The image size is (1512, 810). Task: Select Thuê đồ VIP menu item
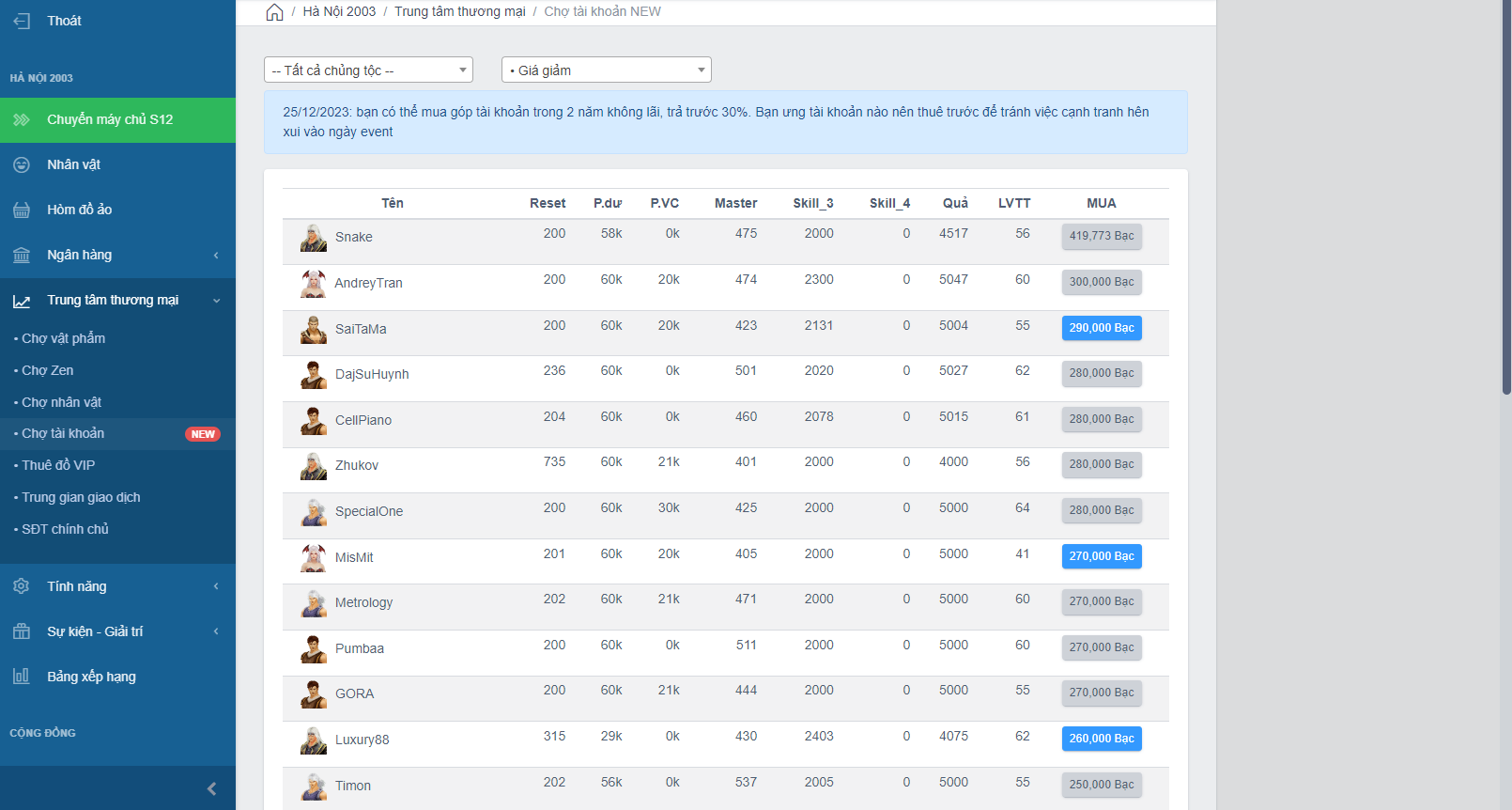[58, 465]
